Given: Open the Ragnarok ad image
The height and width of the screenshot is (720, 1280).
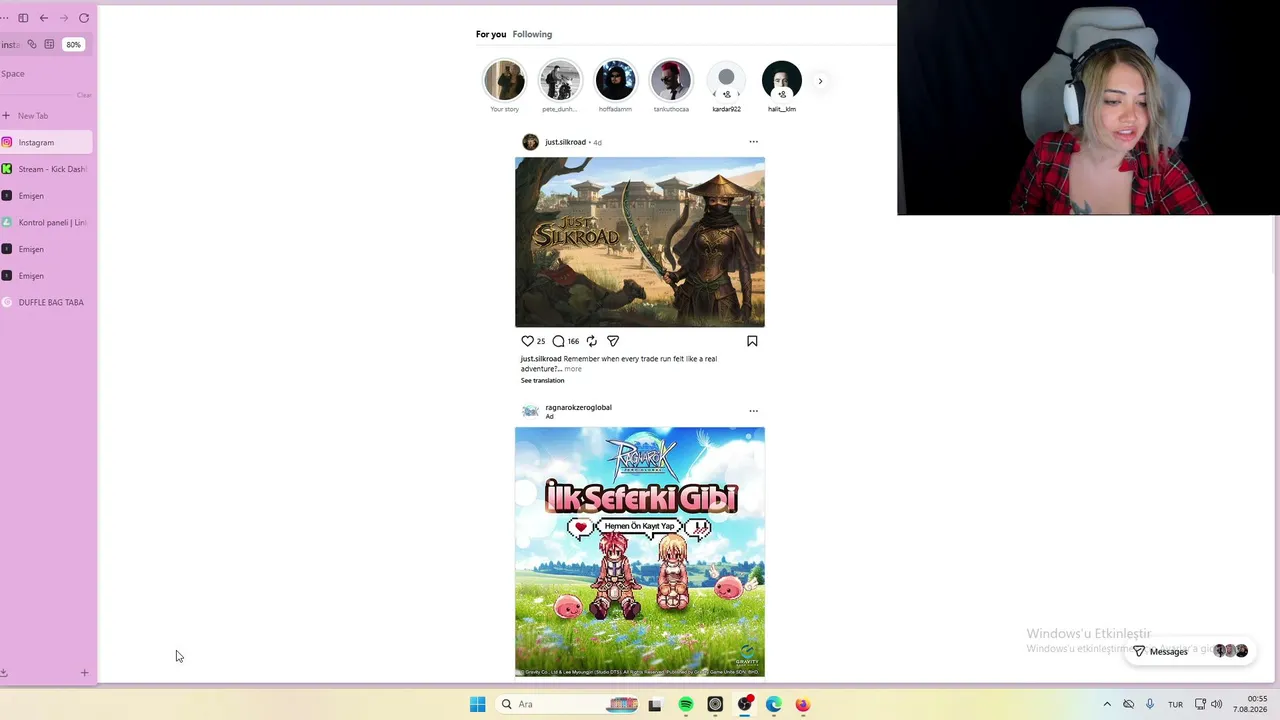Looking at the screenshot, I should (640, 552).
